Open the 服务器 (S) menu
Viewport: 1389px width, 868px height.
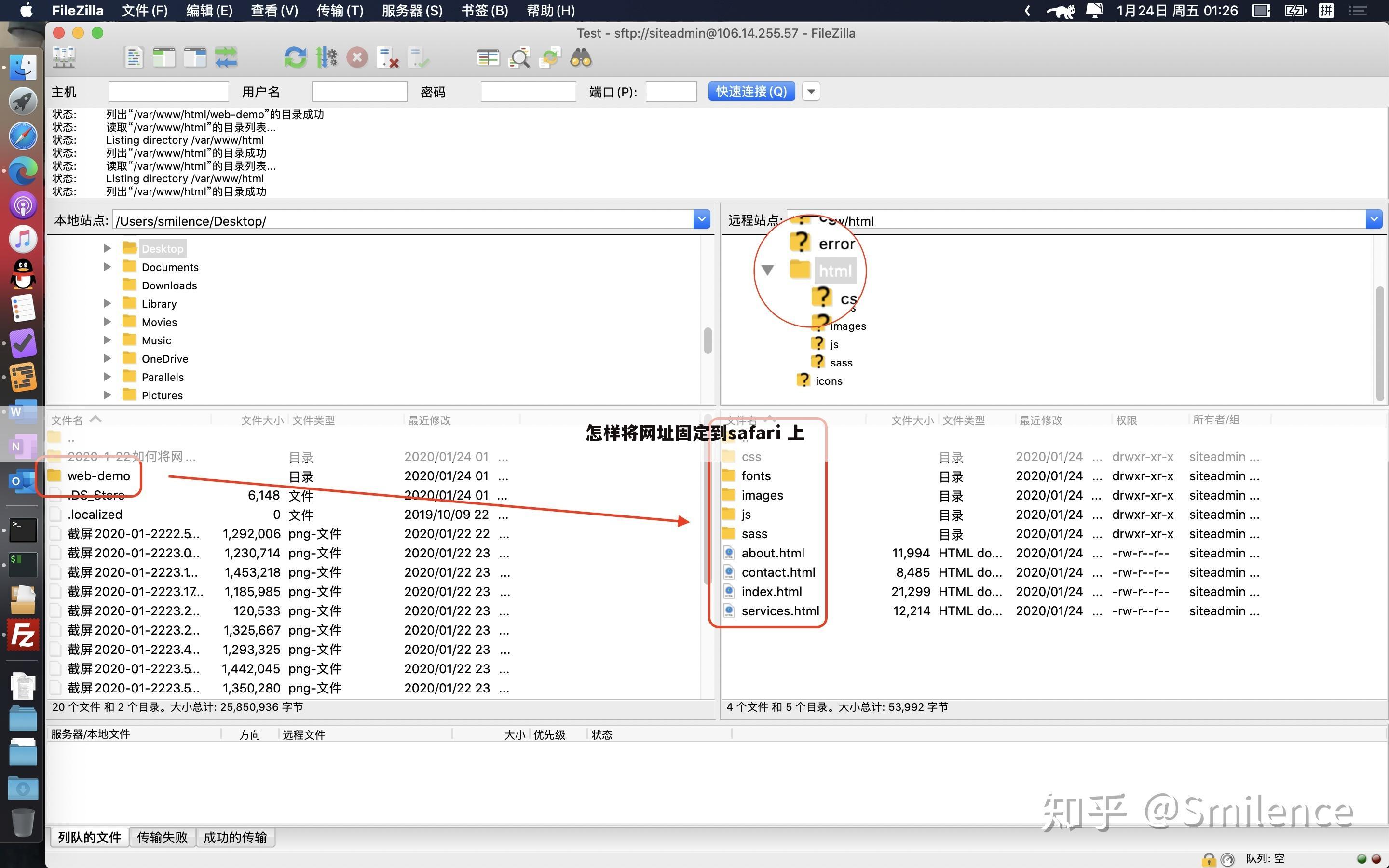(412, 10)
